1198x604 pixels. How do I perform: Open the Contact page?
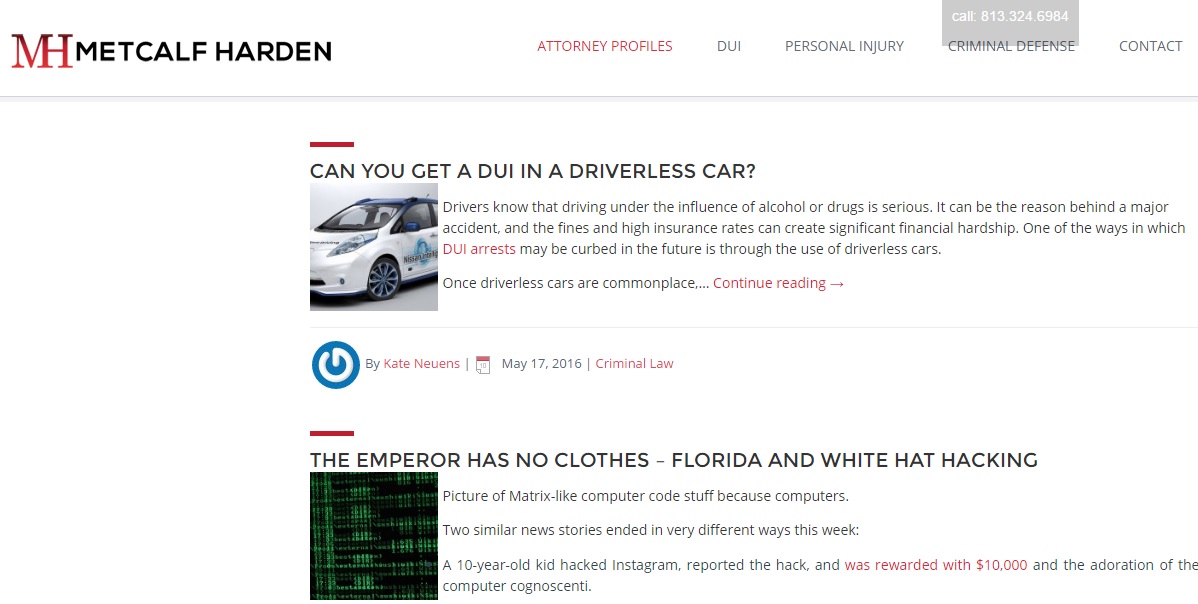click(x=1151, y=46)
